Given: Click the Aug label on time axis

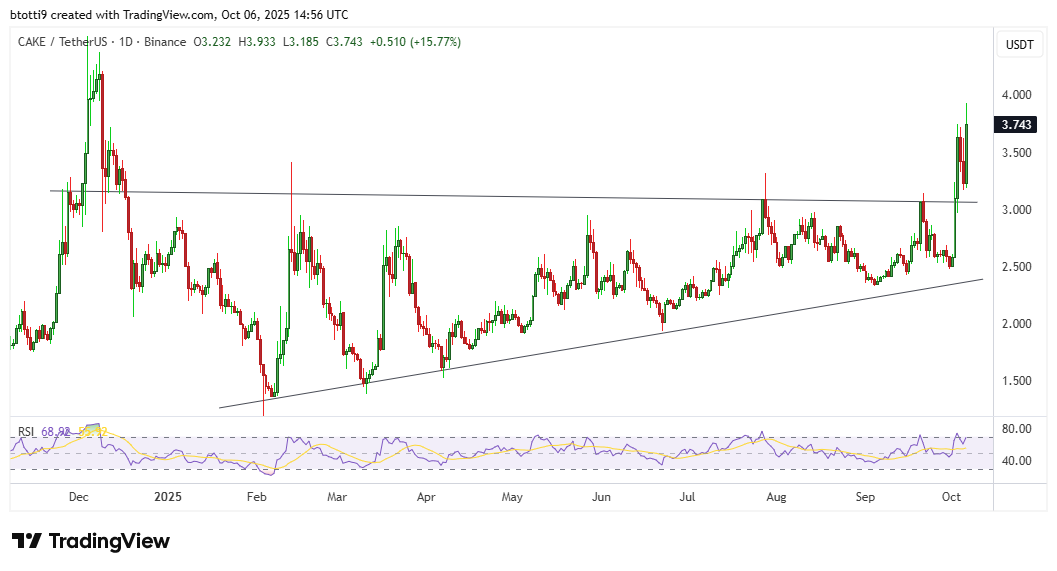Looking at the screenshot, I should pos(776,496).
